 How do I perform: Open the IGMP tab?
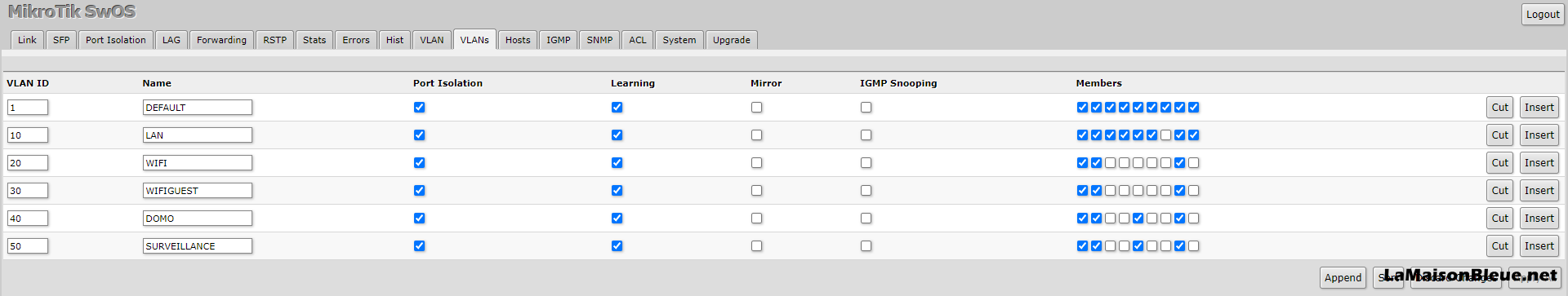coord(559,40)
